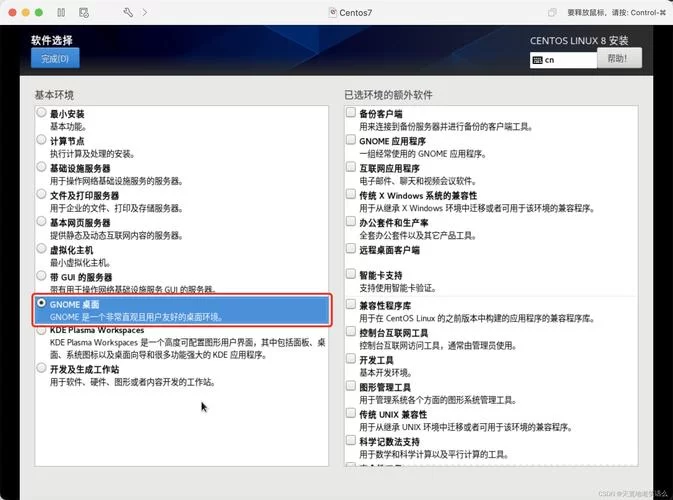Check 图形管理工具 checkbox
This screenshot has height=500, width=673.
tap(351, 386)
